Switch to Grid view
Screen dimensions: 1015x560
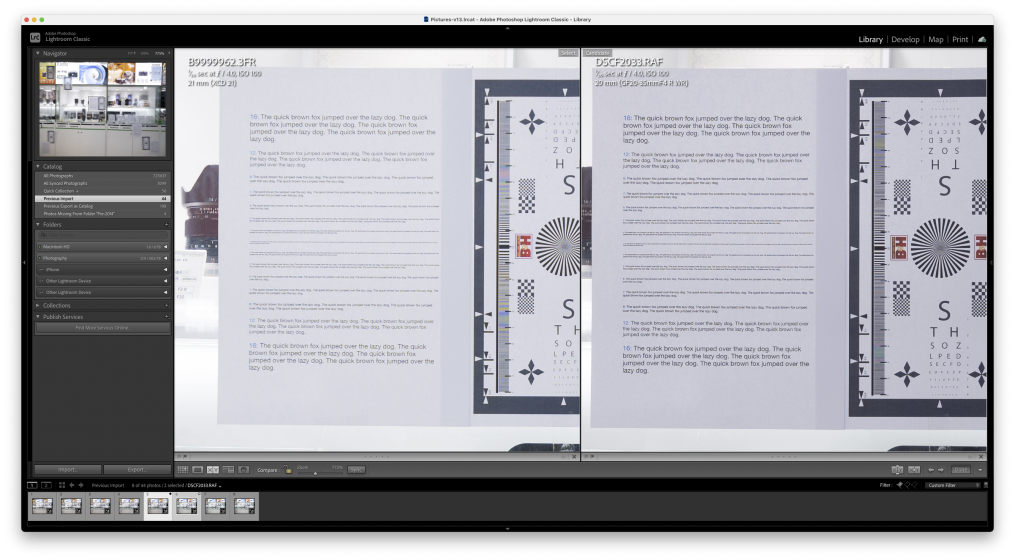pyautogui.click(x=183, y=469)
